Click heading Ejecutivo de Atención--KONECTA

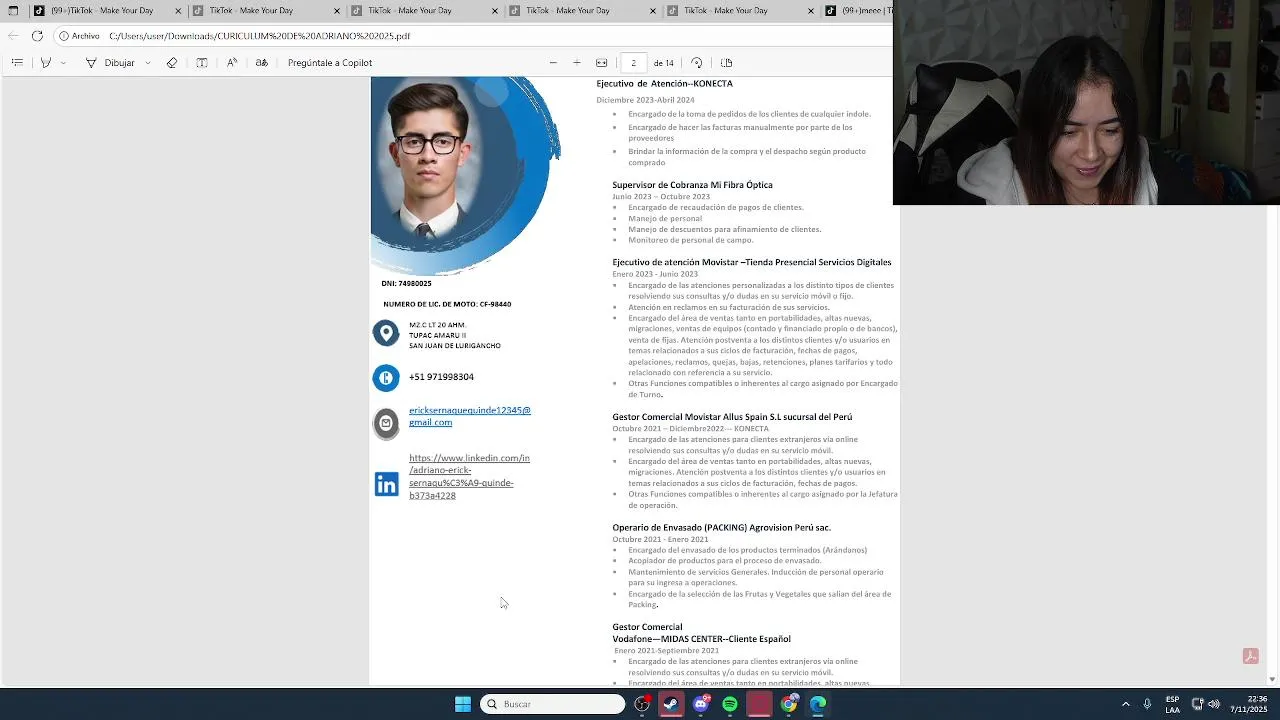[x=664, y=84]
